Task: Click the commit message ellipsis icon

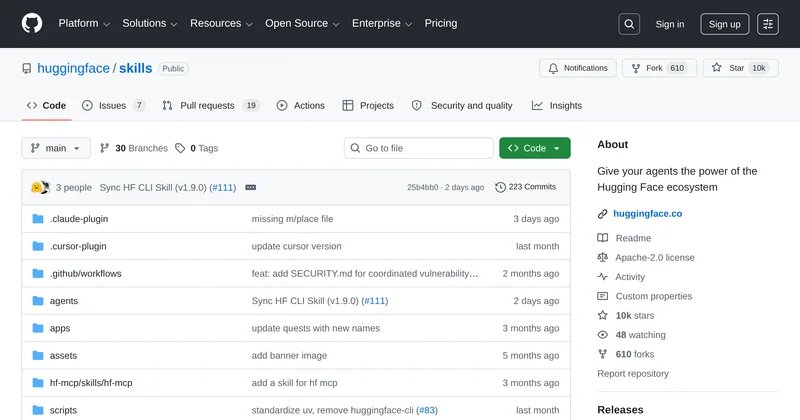Action: tap(251, 187)
